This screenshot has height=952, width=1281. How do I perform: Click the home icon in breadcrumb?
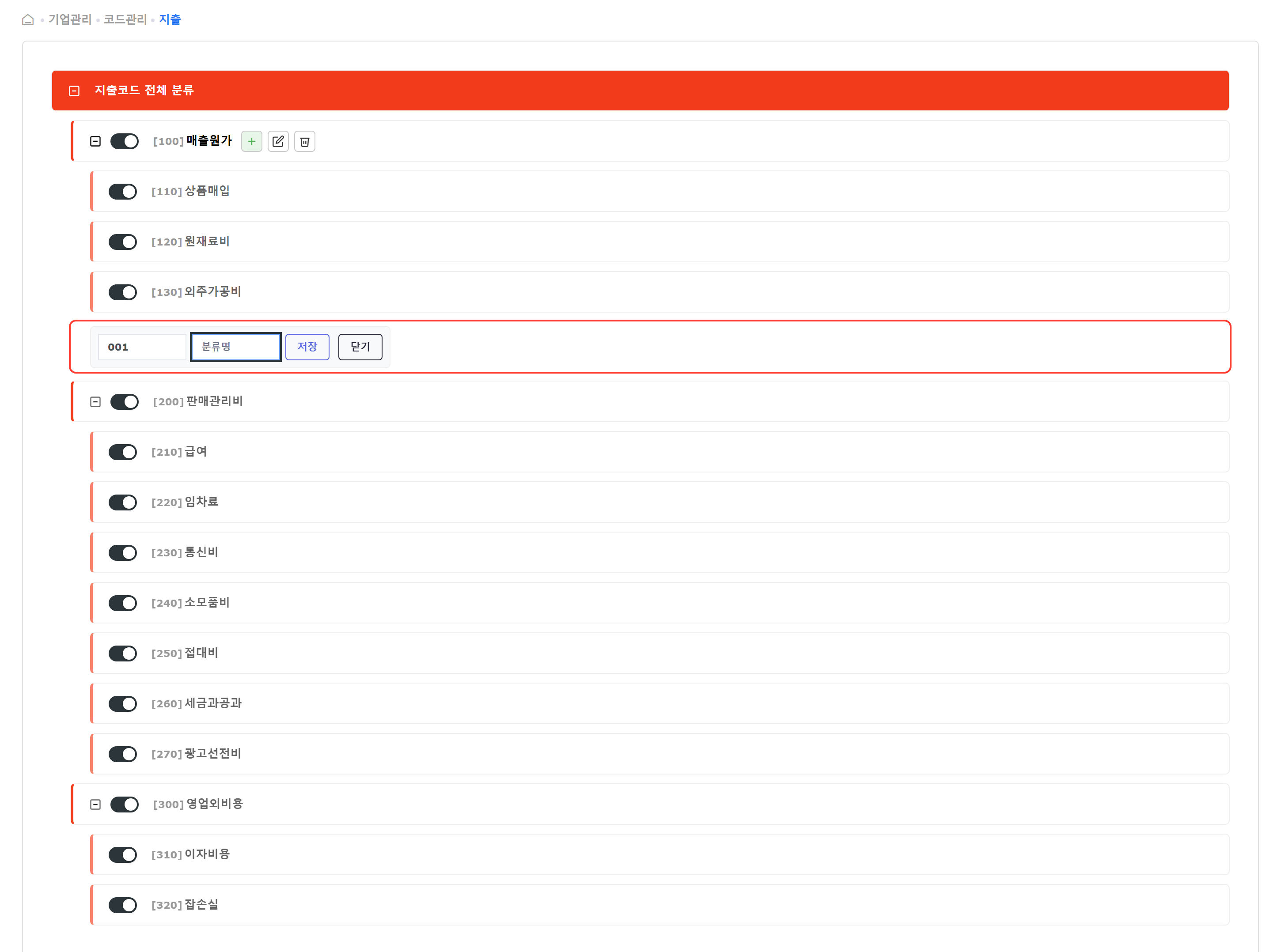(x=28, y=19)
